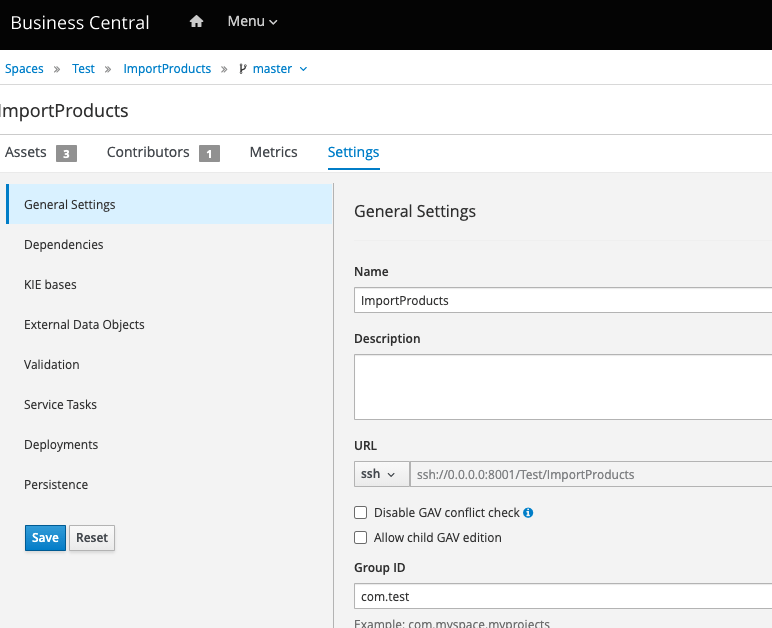Click the Assets count badge
772x628 pixels.
click(66, 153)
